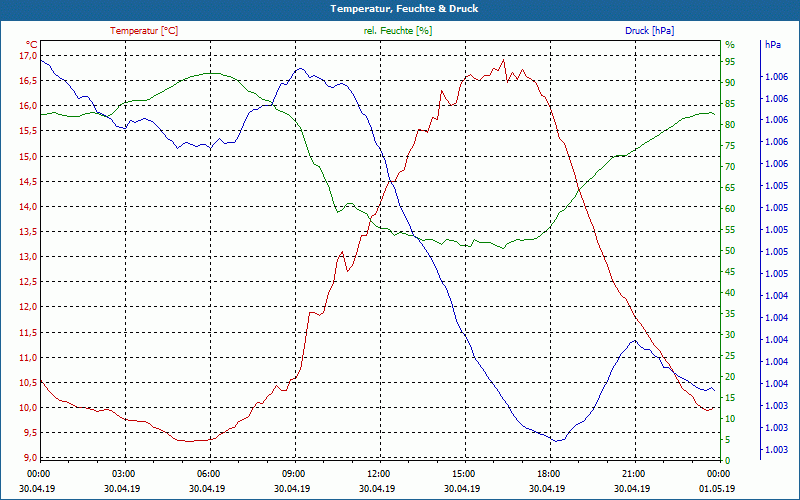Click the "18:00" time axis label
800x500 pixels.
click(x=548, y=473)
